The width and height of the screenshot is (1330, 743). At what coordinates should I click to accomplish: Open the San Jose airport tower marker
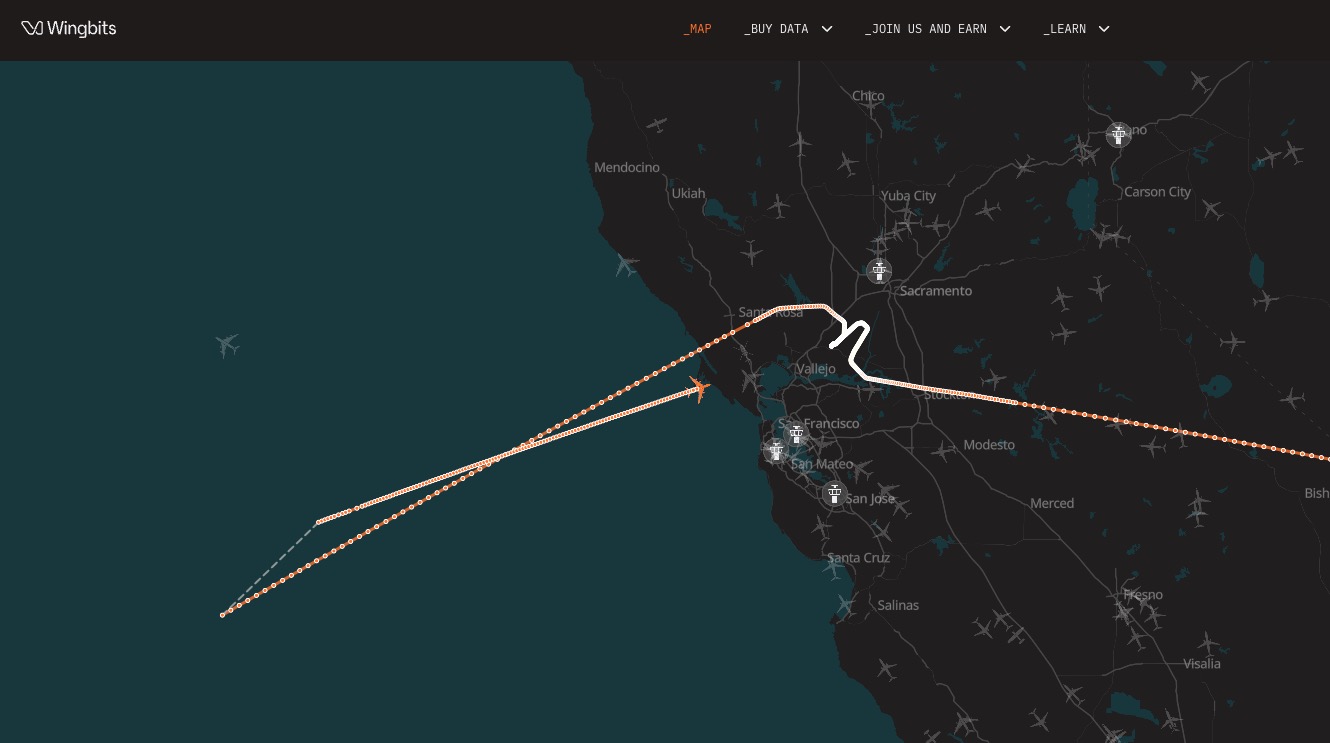click(x=834, y=492)
